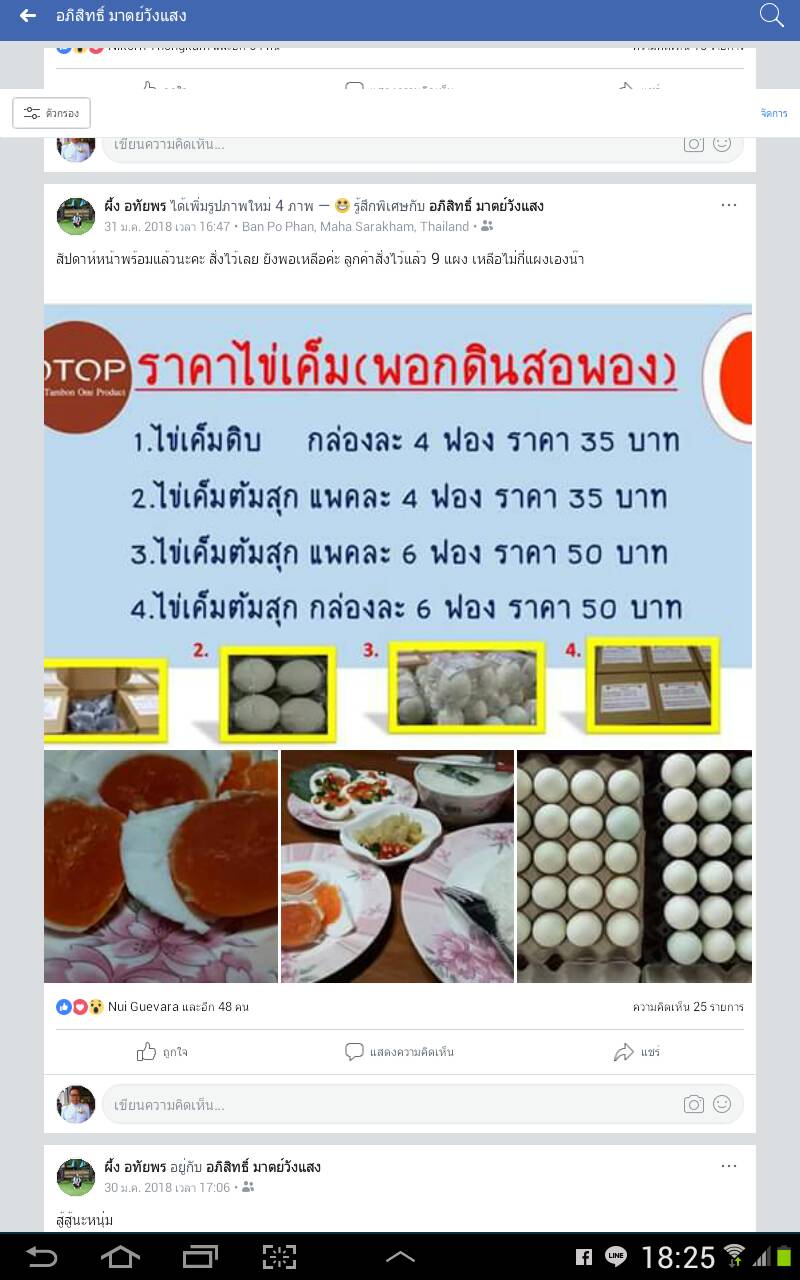The width and height of the screenshot is (800, 1280).
Task: Tap Android recent apps button
Action: coord(200,1257)
